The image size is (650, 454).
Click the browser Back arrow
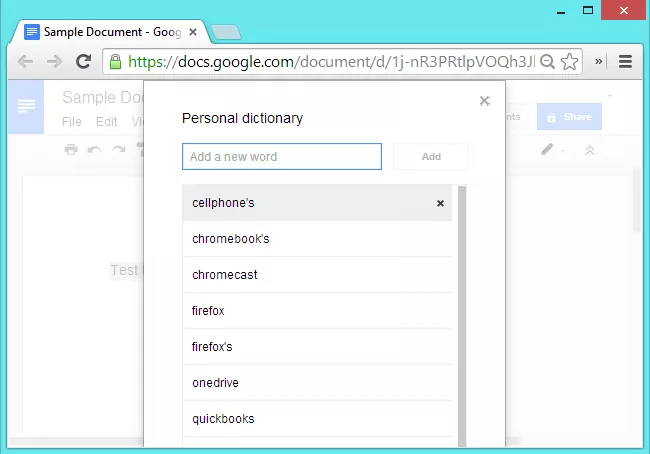(x=26, y=61)
